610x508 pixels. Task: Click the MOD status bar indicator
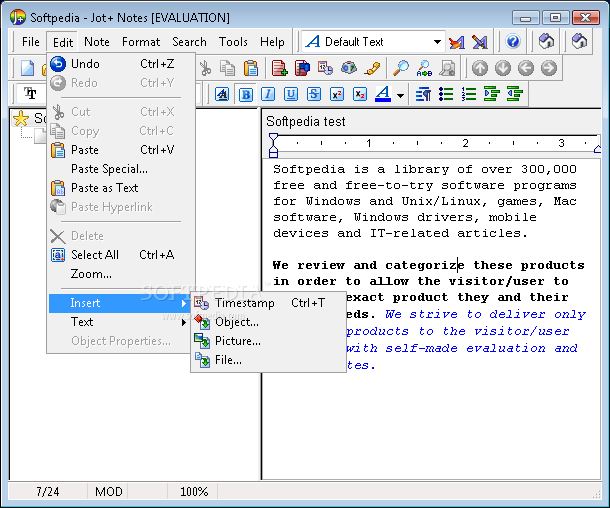click(109, 492)
